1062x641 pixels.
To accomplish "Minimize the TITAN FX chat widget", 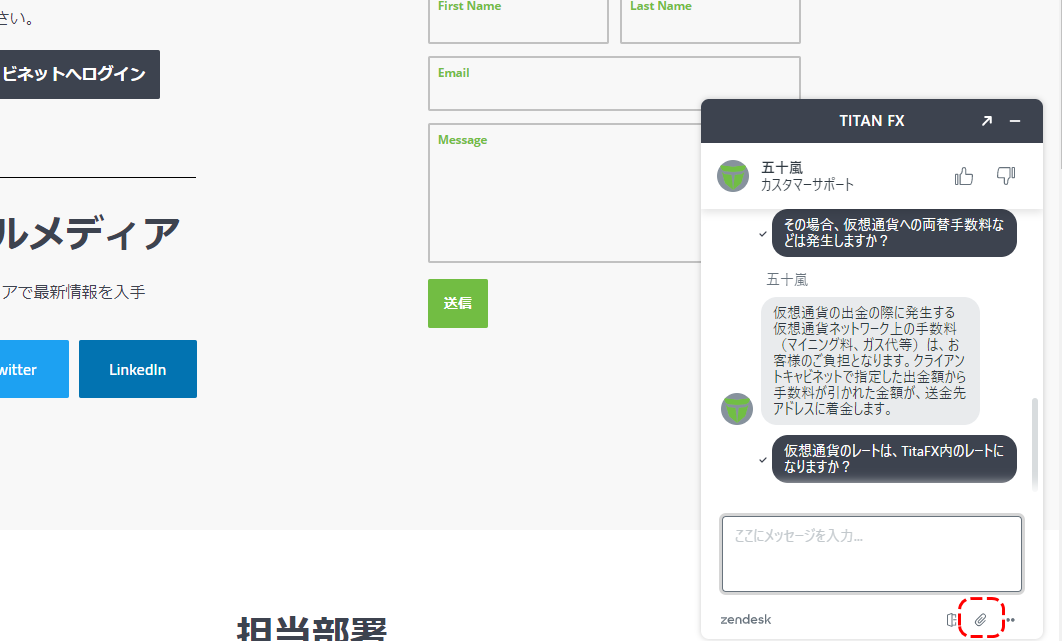I will pos(1015,121).
